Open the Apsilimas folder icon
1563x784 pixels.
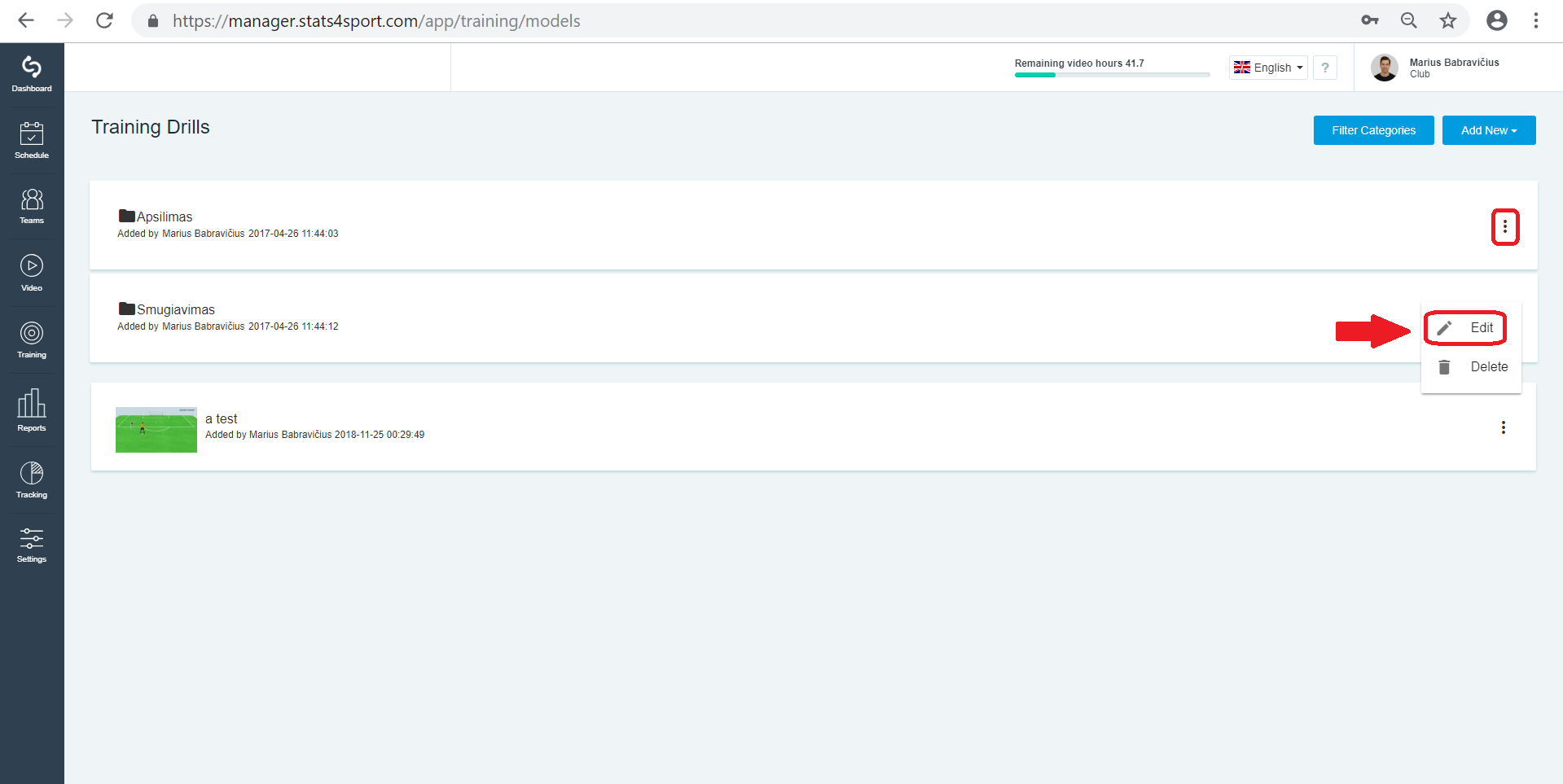pos(126,216)
